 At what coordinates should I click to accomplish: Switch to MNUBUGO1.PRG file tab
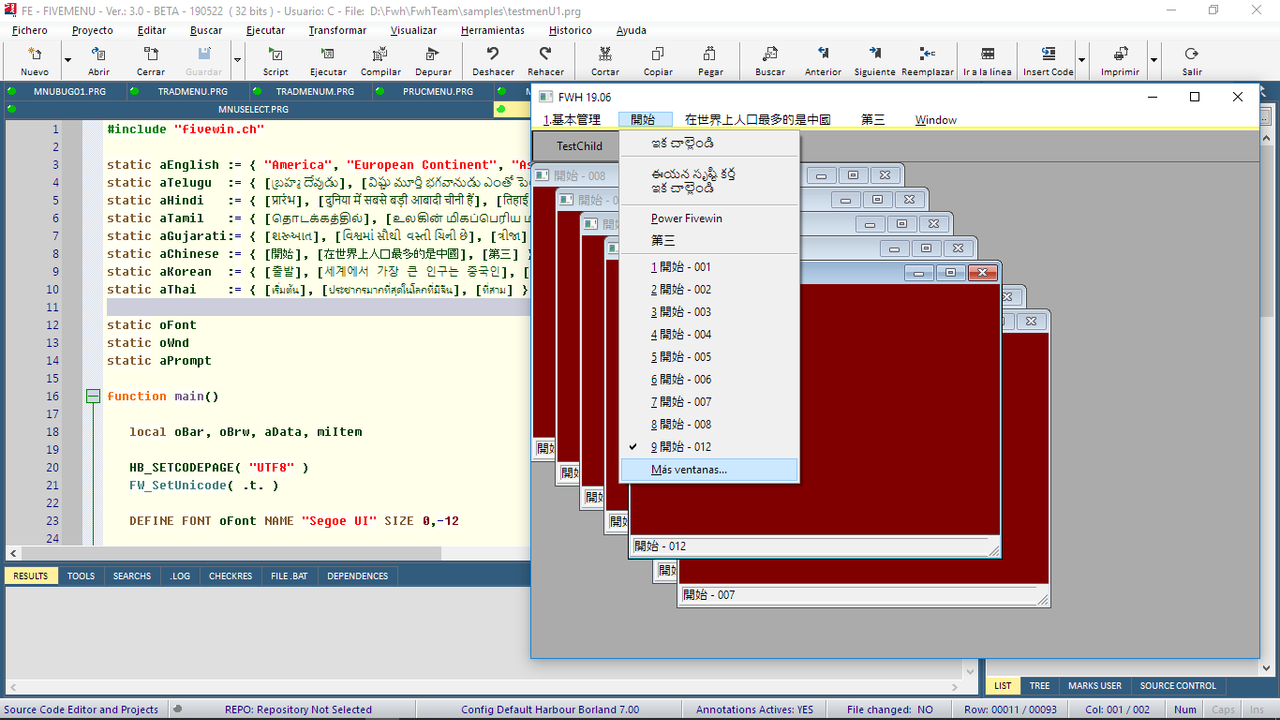point(69,91)
